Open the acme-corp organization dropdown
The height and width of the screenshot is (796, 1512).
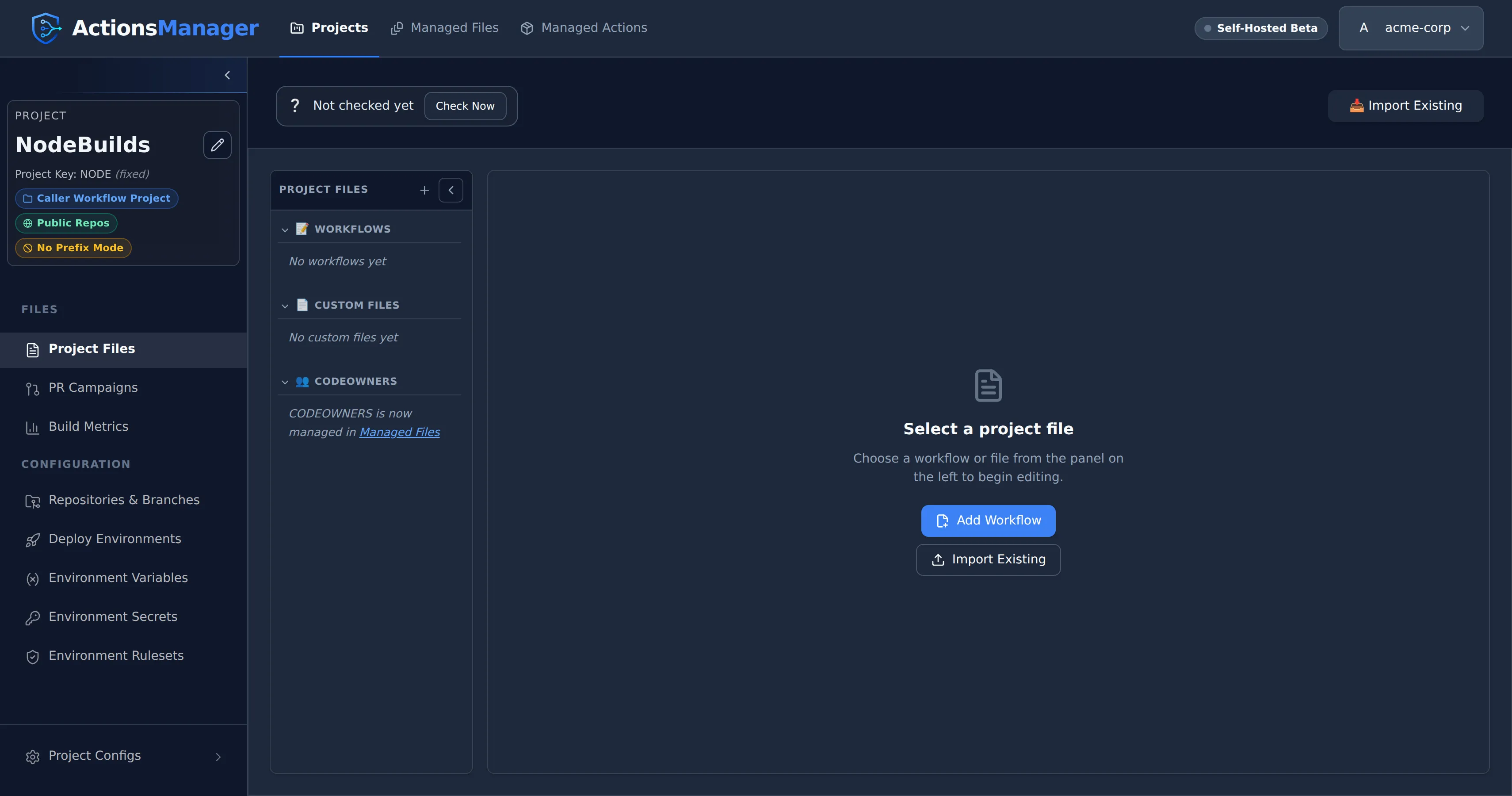point(1410,28)
